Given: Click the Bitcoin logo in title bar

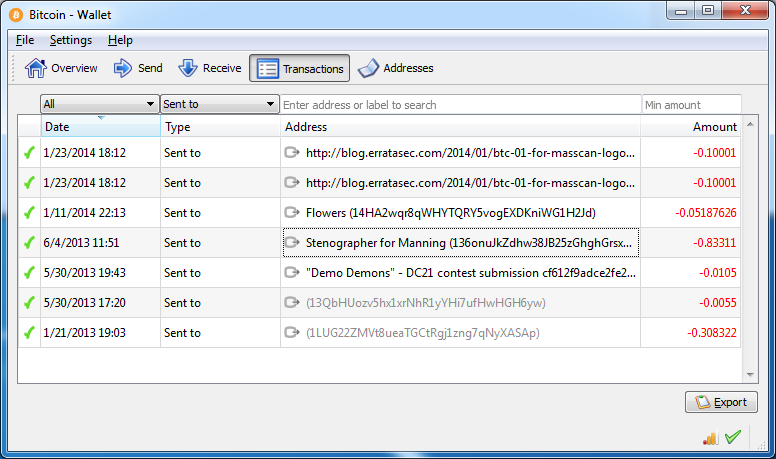Looking at the screenshot, I should pyautogui.click(x=16, y=15).
